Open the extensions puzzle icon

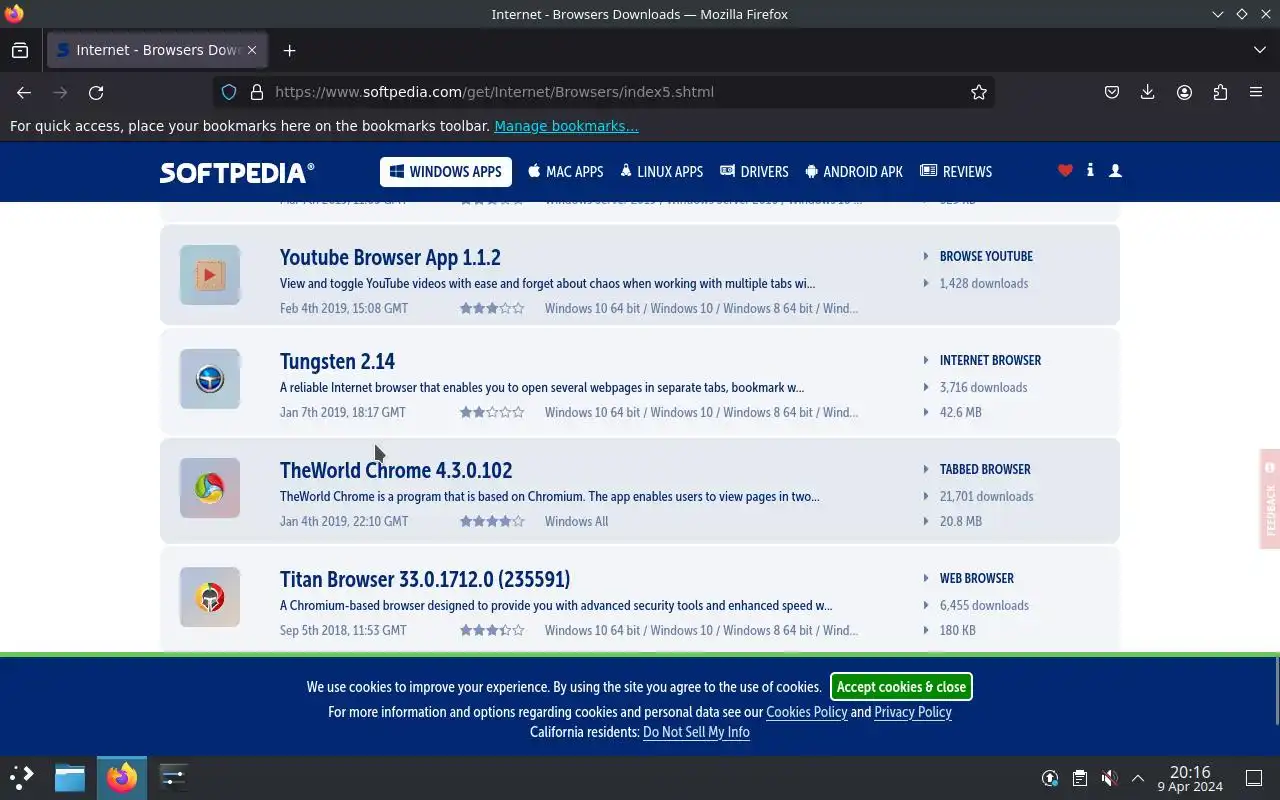tap(1220, 92)
